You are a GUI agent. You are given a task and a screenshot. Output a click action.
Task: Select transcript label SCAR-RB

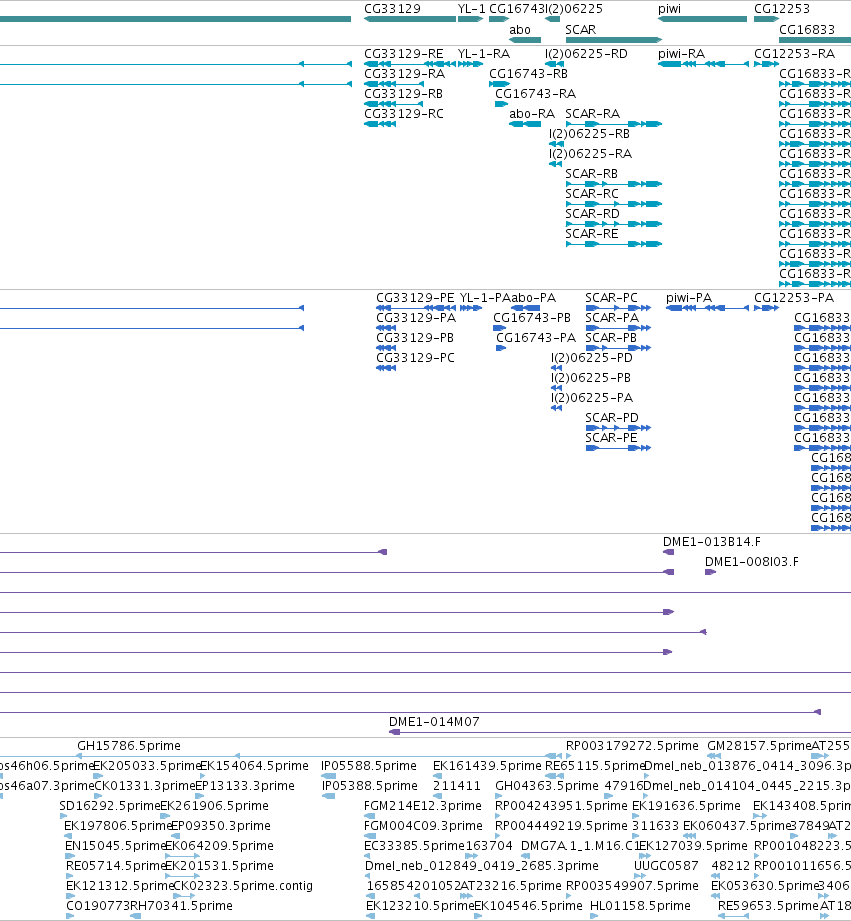coord(591,173)
